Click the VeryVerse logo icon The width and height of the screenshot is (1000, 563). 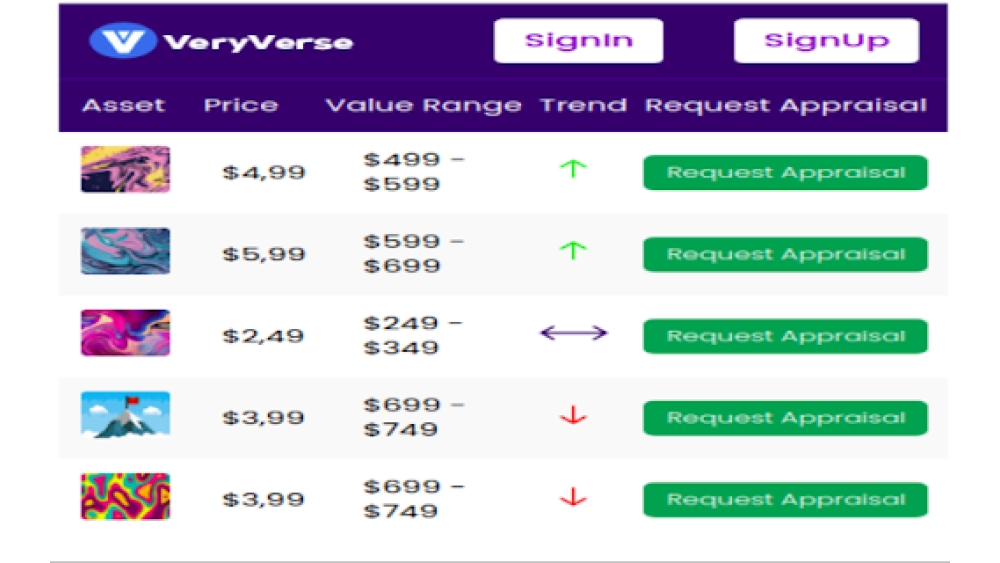[x=122, y=41]
